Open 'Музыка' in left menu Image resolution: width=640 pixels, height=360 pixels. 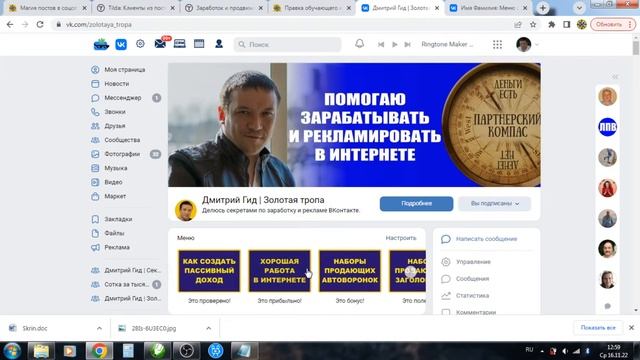tap(116, 168)
